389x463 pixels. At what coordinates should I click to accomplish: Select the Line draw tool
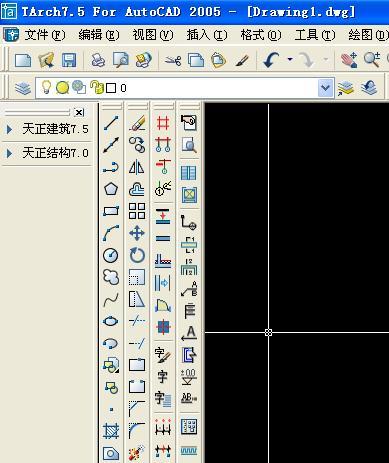click(111, 123)
